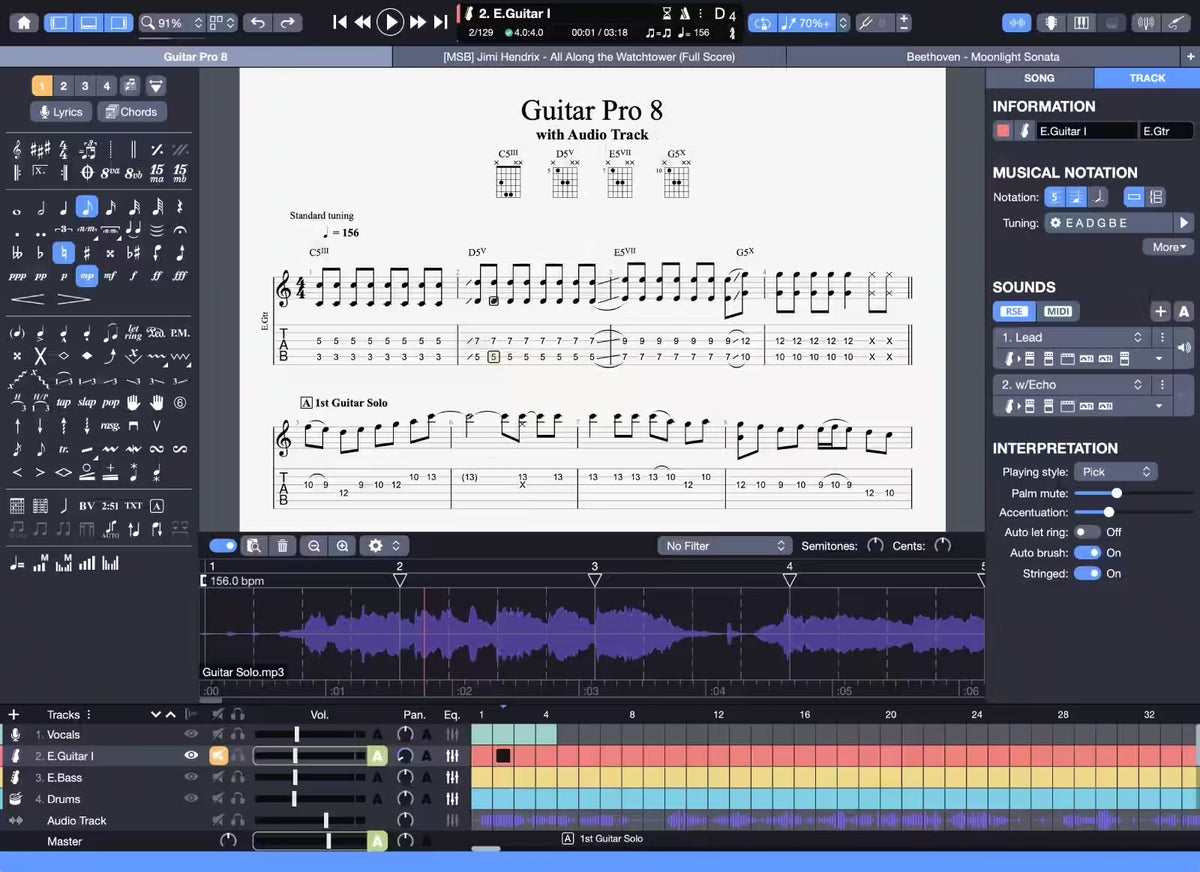Solo the E.Bass track with headphones
Screen dimensions: 1200x872
coord(237,778)
